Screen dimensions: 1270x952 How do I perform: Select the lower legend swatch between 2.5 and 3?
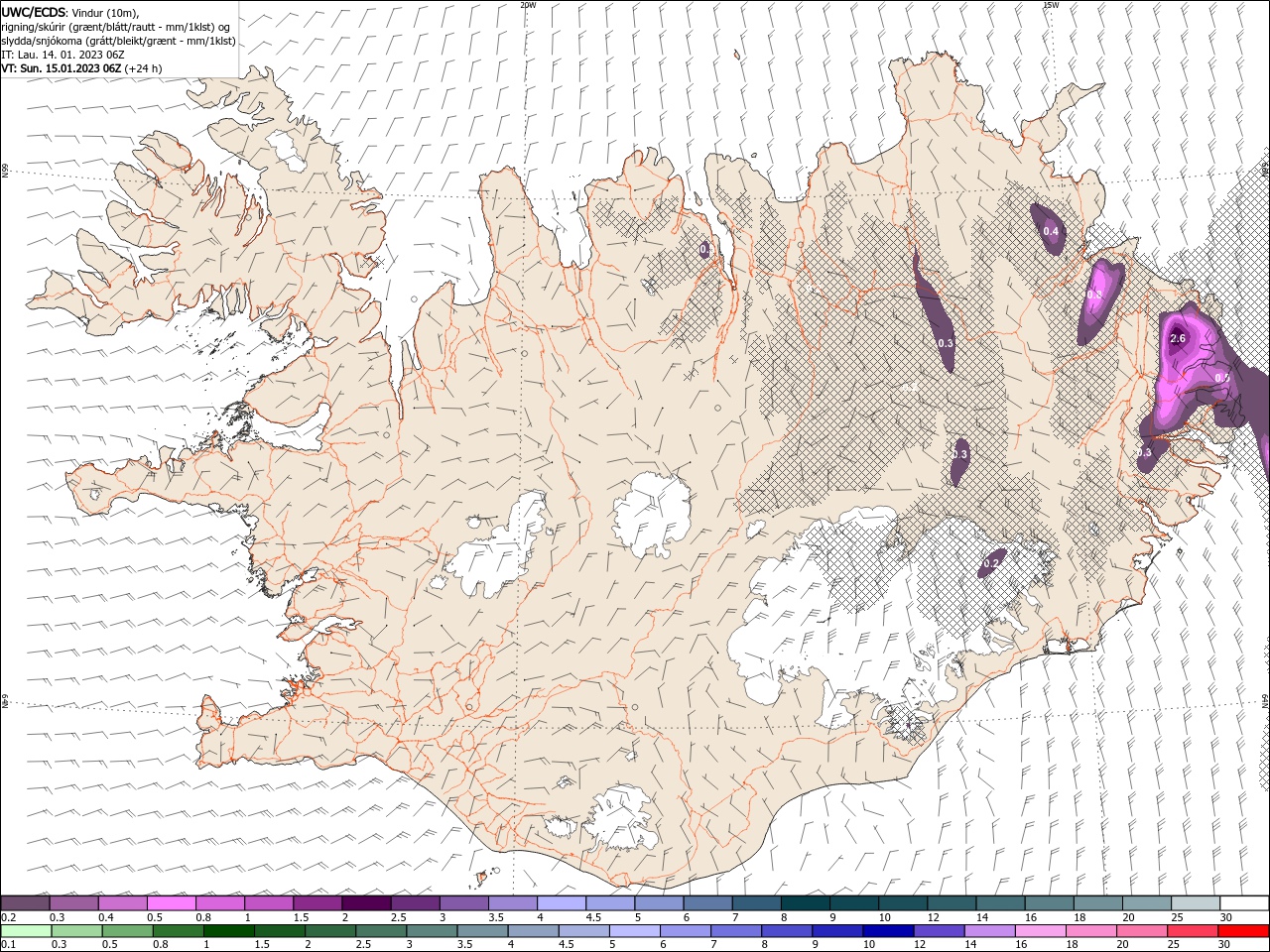click(381, 931)
